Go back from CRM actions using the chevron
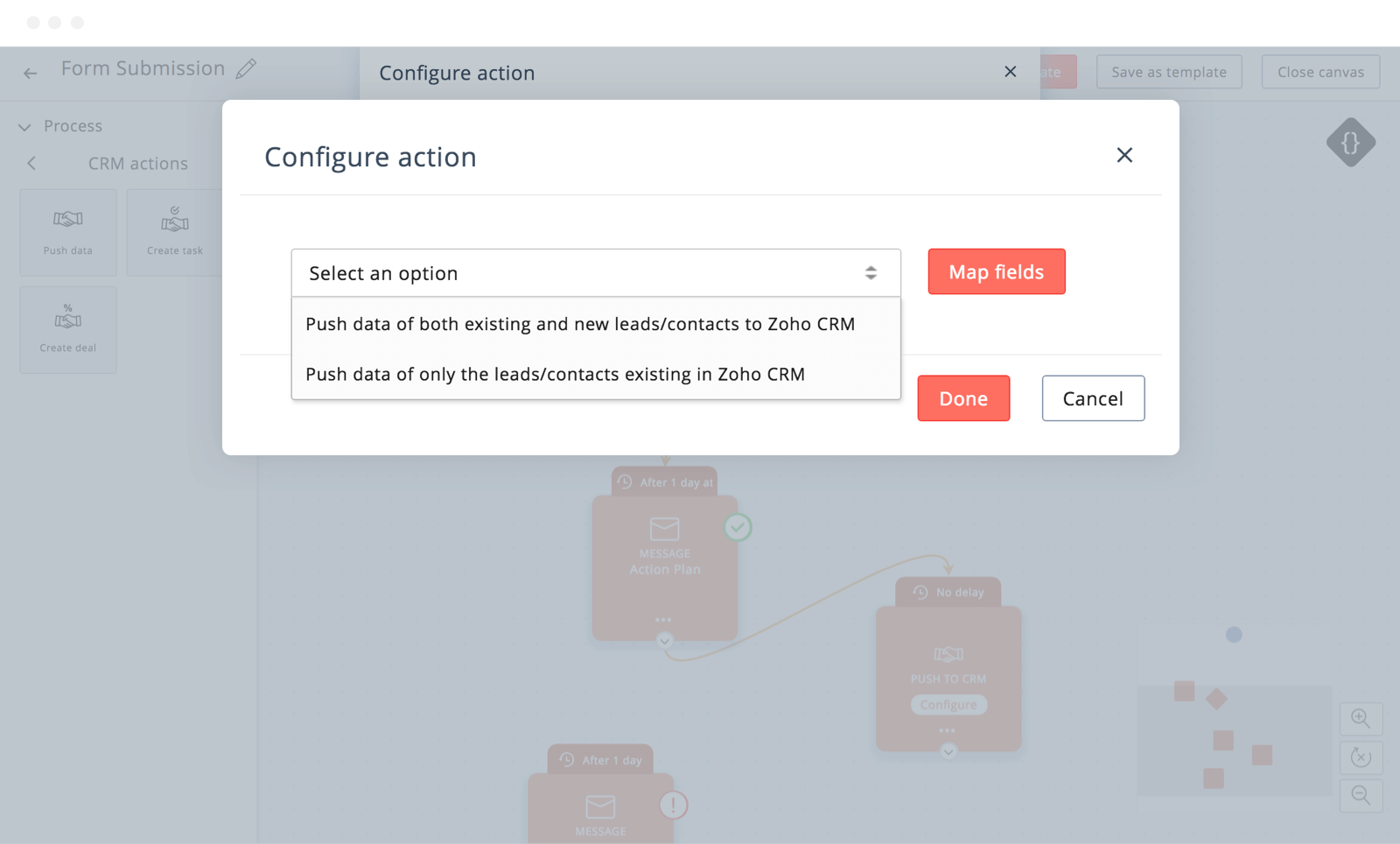The width and height of the screenshot is (1400, 844). [x=31, y=164]
